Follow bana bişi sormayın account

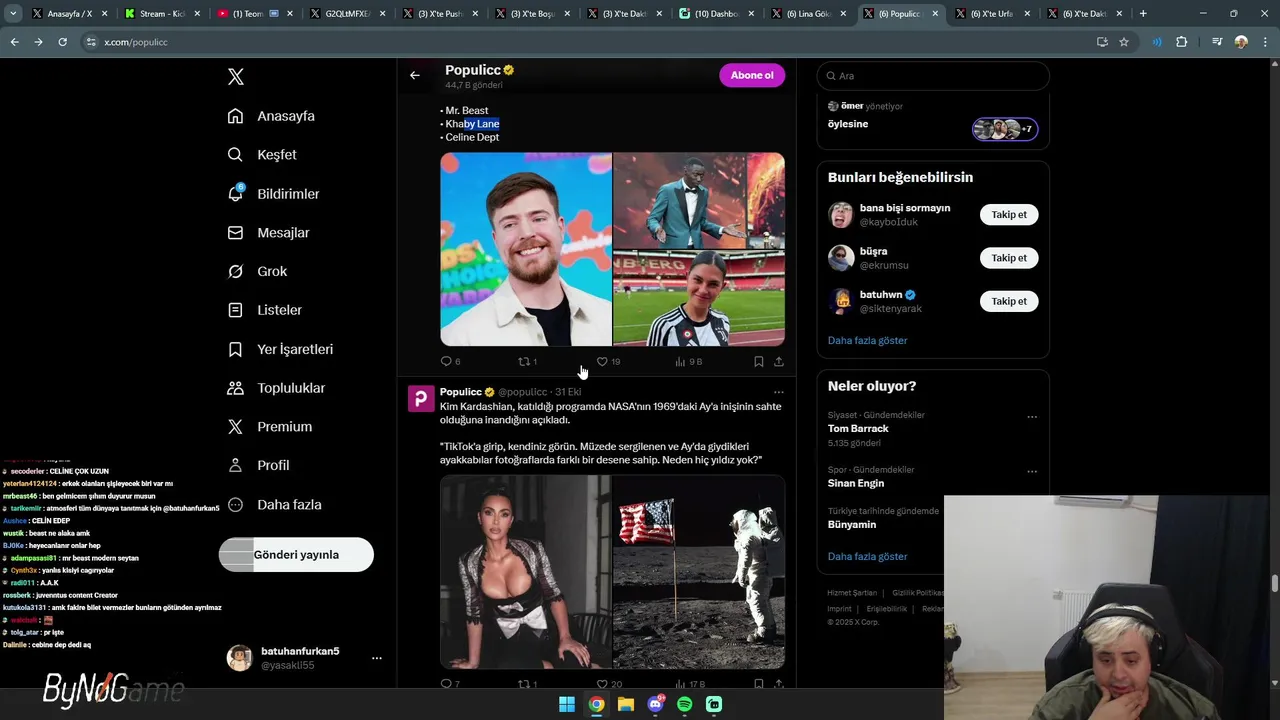point(1009,215)
